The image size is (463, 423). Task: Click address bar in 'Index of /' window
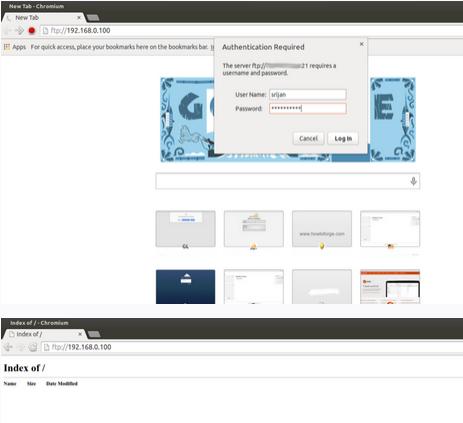[x=253, y=347]
